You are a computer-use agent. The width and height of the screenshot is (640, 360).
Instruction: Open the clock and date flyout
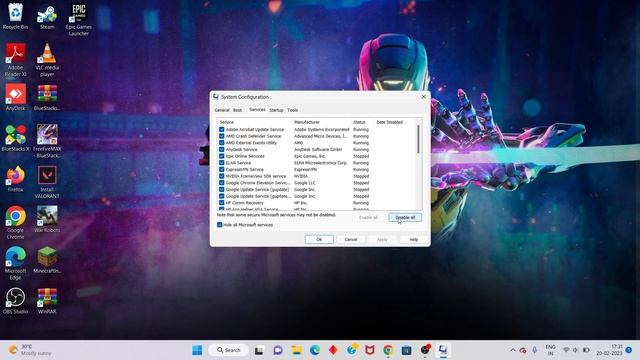click(609, 350)
